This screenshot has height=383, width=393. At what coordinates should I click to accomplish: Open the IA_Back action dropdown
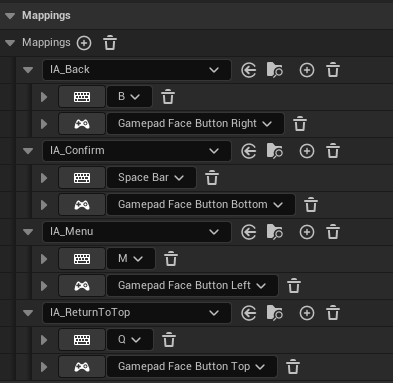coord(137,70)
